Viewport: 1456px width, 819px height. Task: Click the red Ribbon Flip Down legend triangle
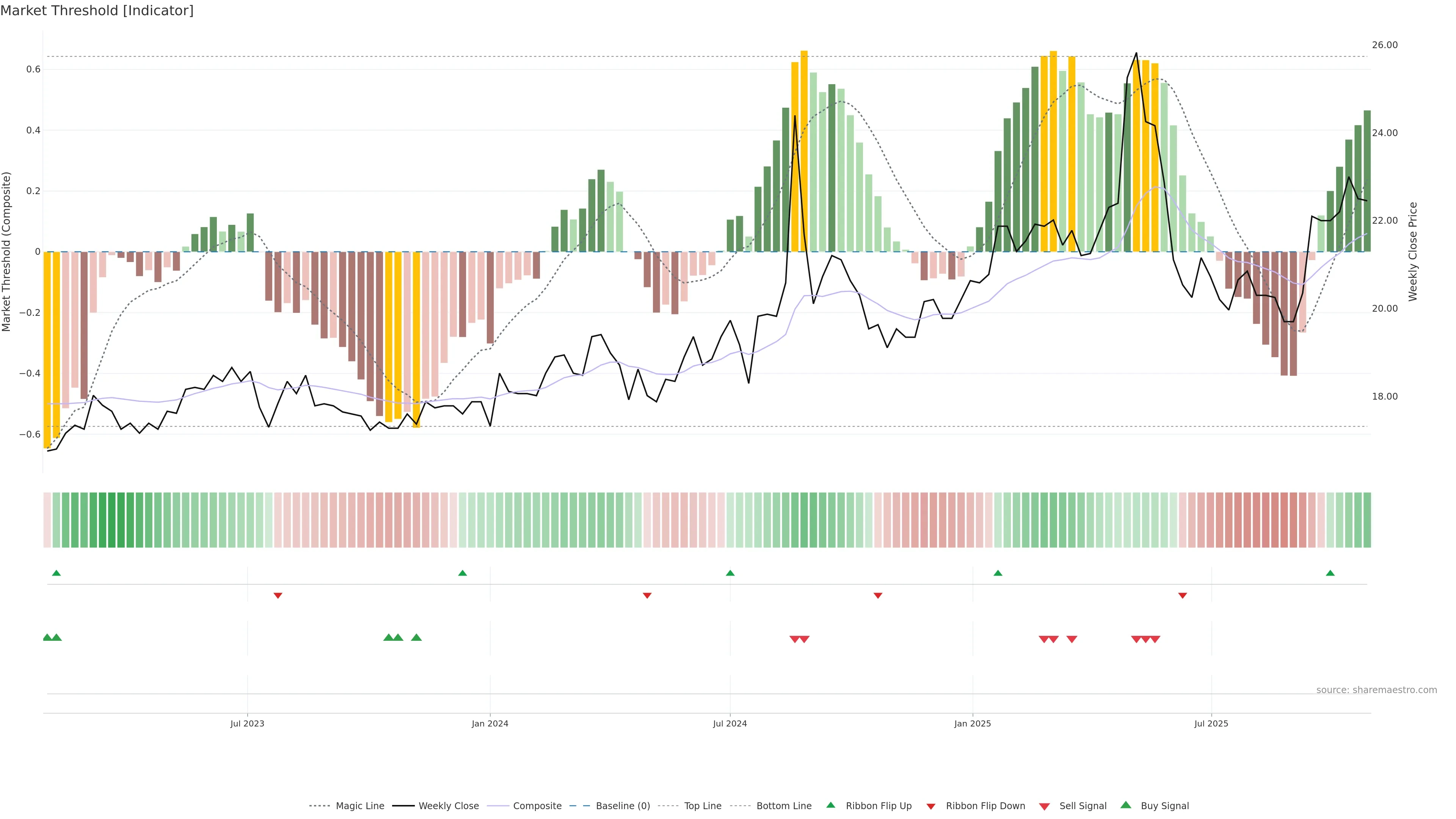[x=931, y=806]
